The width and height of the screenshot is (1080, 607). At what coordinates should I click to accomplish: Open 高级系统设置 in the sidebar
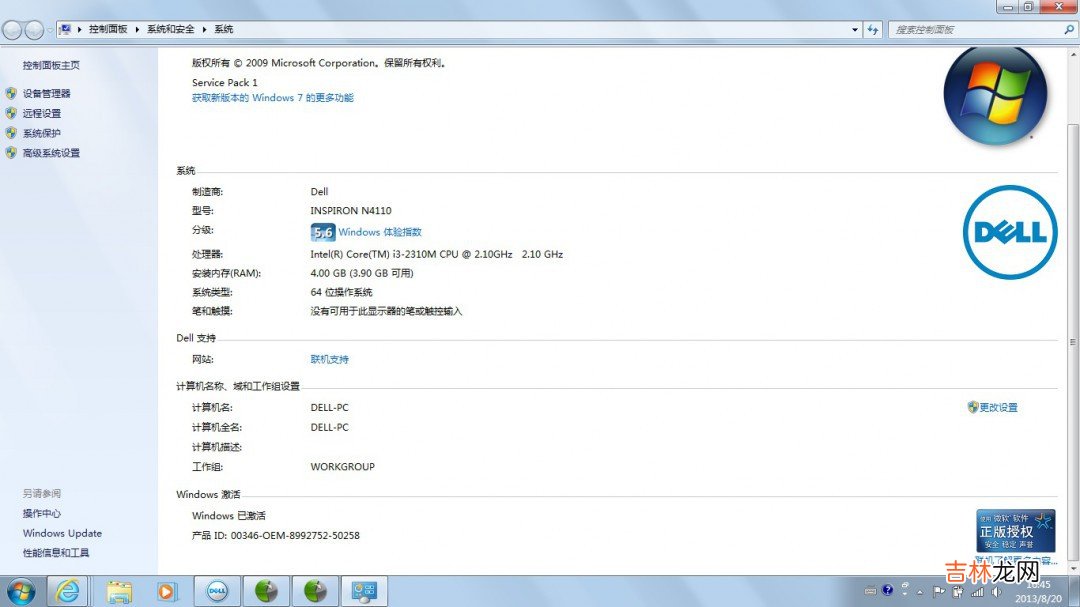51,153
